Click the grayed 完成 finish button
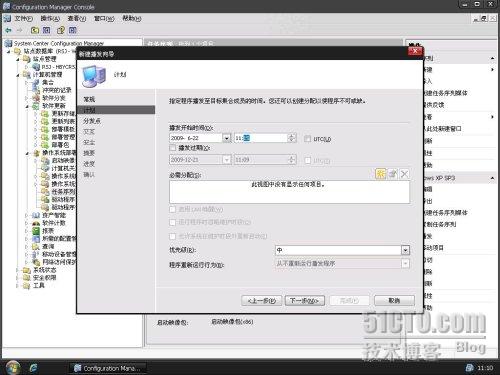This screenshot has width=500, height=375. tap(349, 301)
